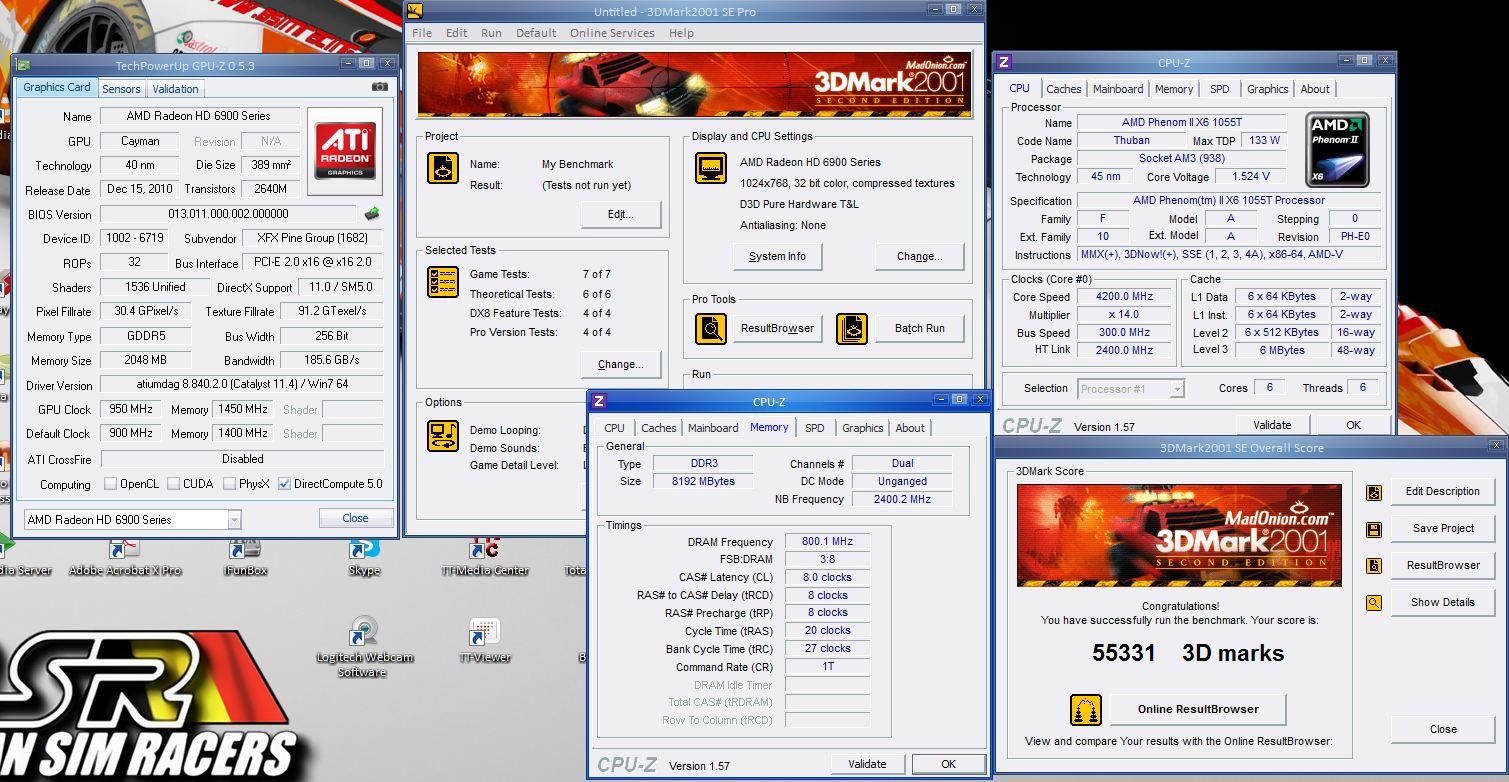This screenshot has height=782, width=1509.
Task: Click the DRAM Frequency value field
Action: 827,541
